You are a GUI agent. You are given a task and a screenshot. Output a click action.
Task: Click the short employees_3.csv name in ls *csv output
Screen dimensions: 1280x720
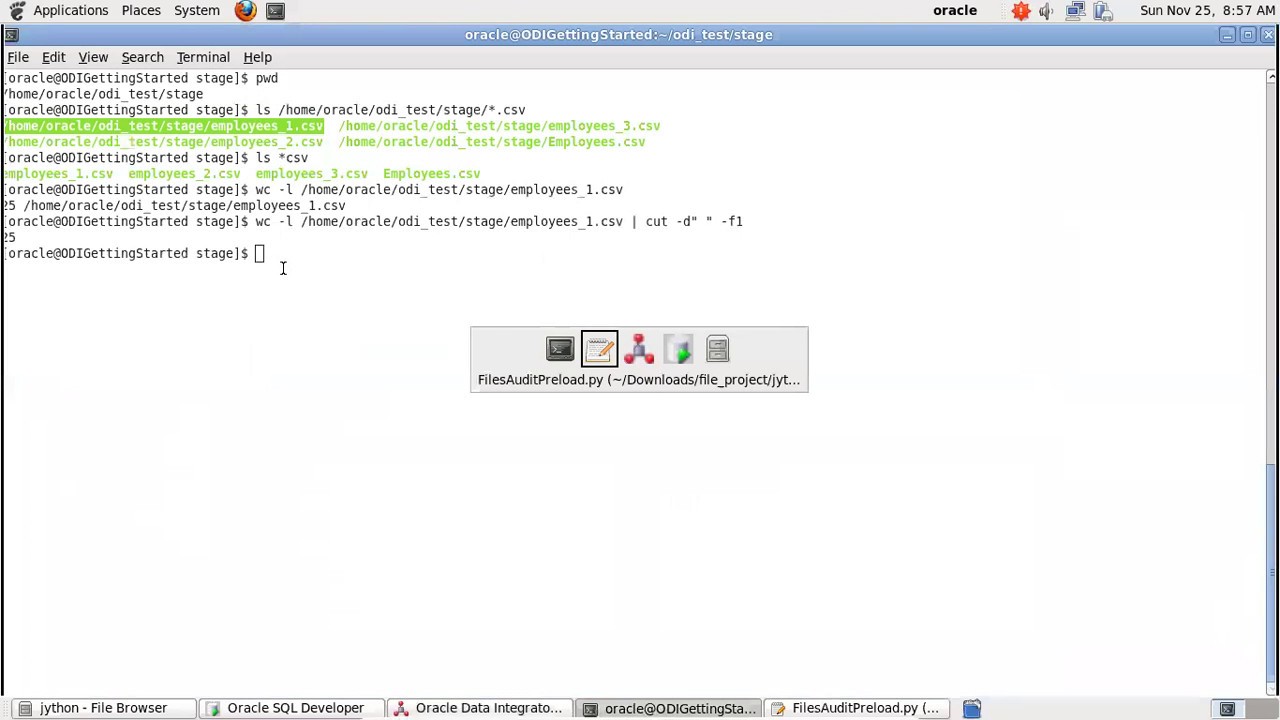point(311,174)
